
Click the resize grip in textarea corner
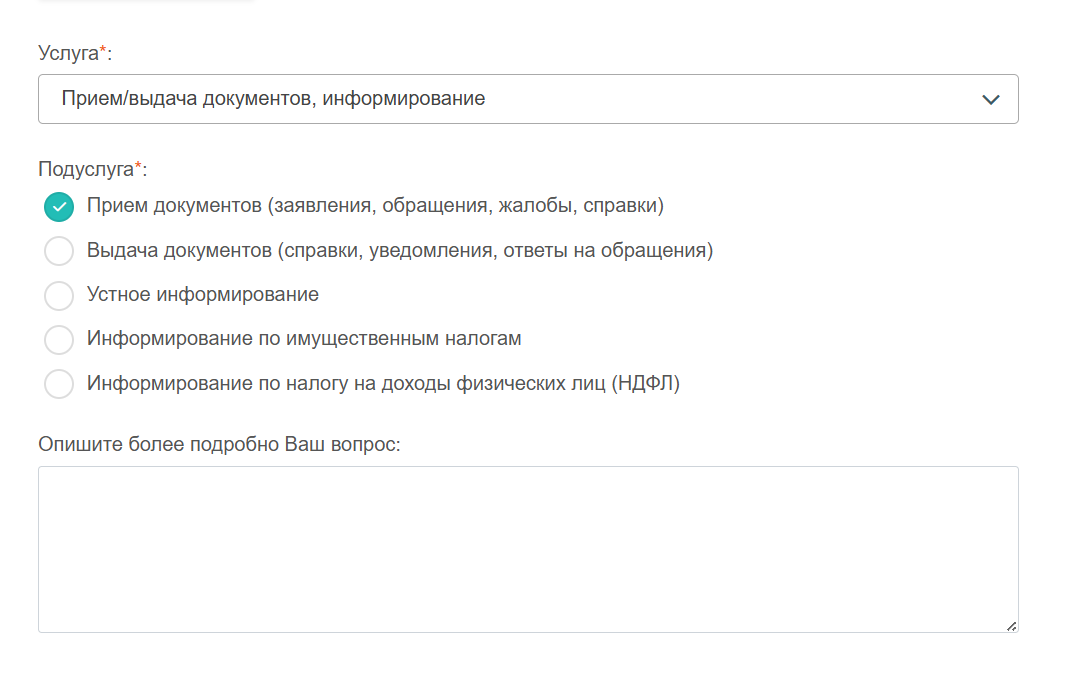(x=1011, y=626)
